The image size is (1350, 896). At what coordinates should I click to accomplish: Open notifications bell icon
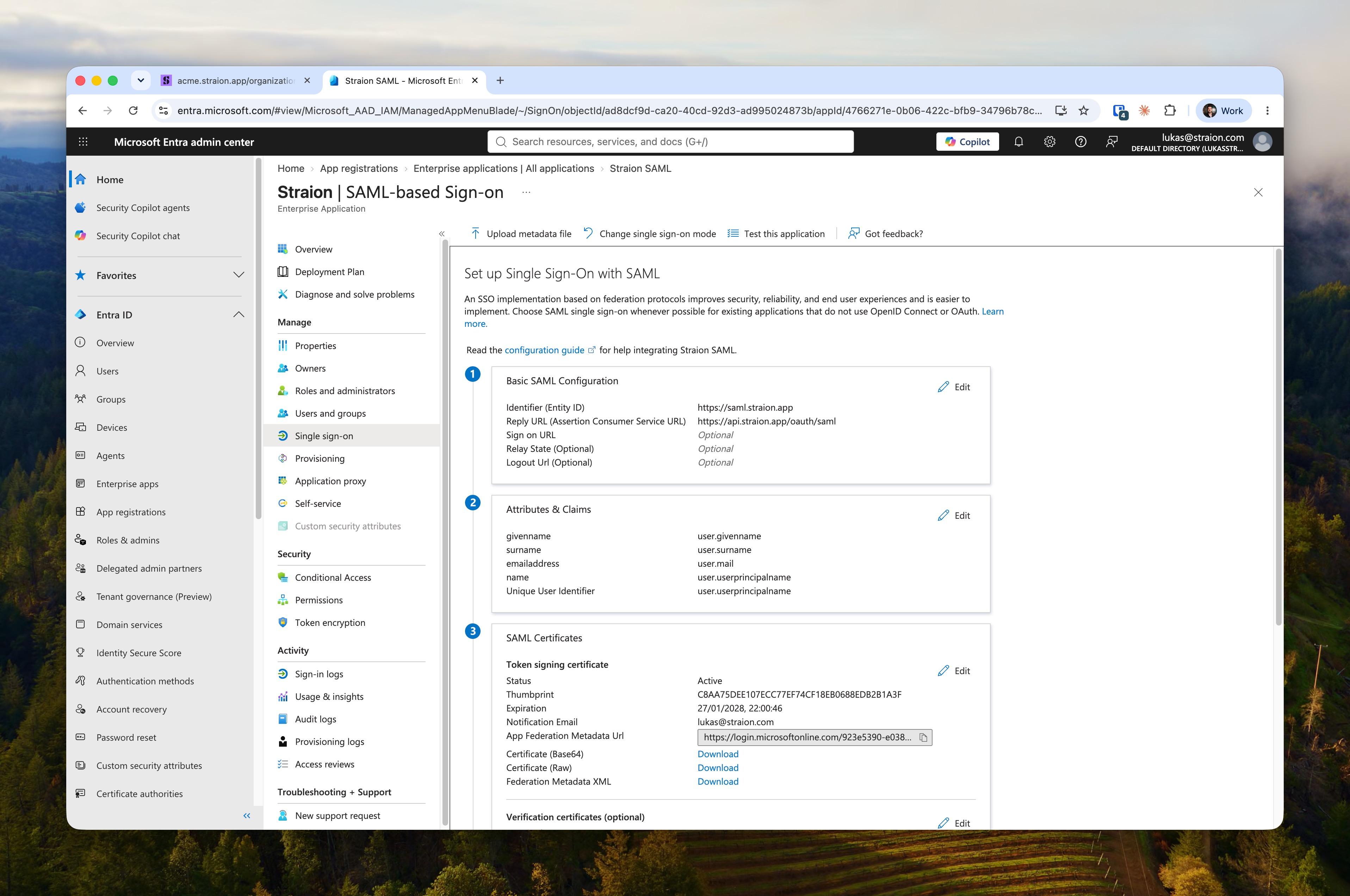pyautogui.click(x=1018, y=142)
